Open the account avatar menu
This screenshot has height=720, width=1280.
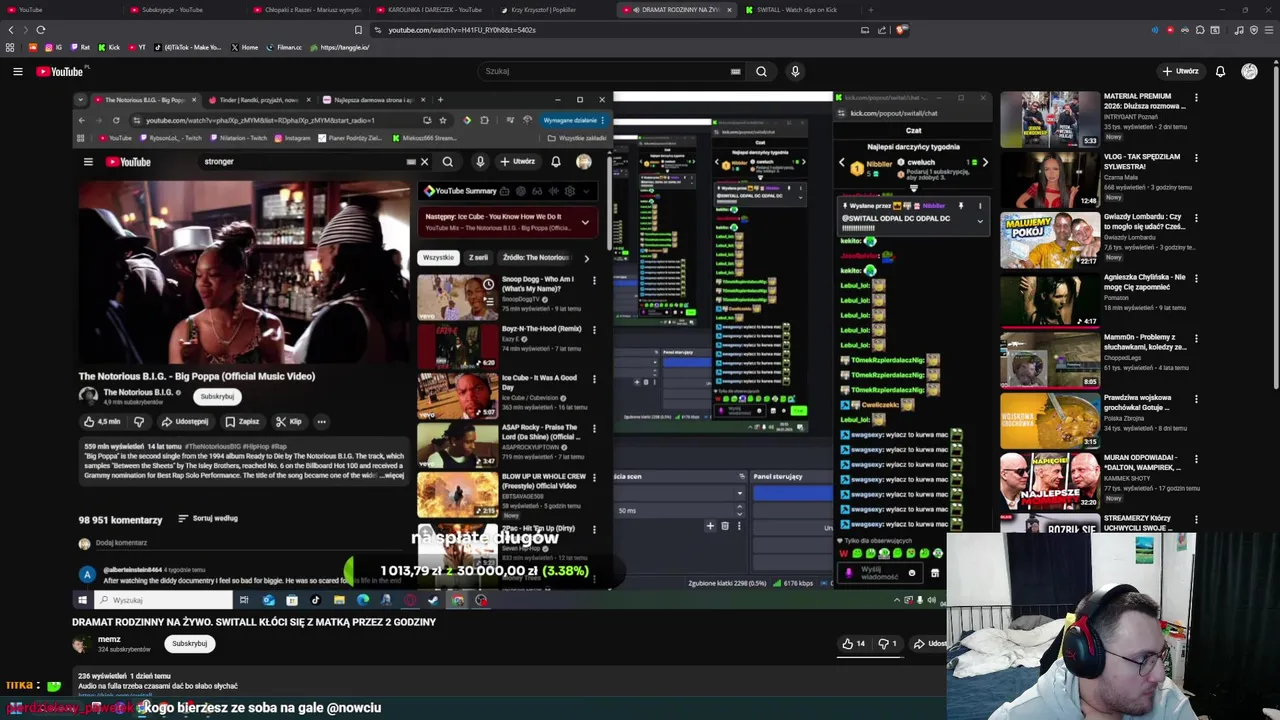(1249, 71)
